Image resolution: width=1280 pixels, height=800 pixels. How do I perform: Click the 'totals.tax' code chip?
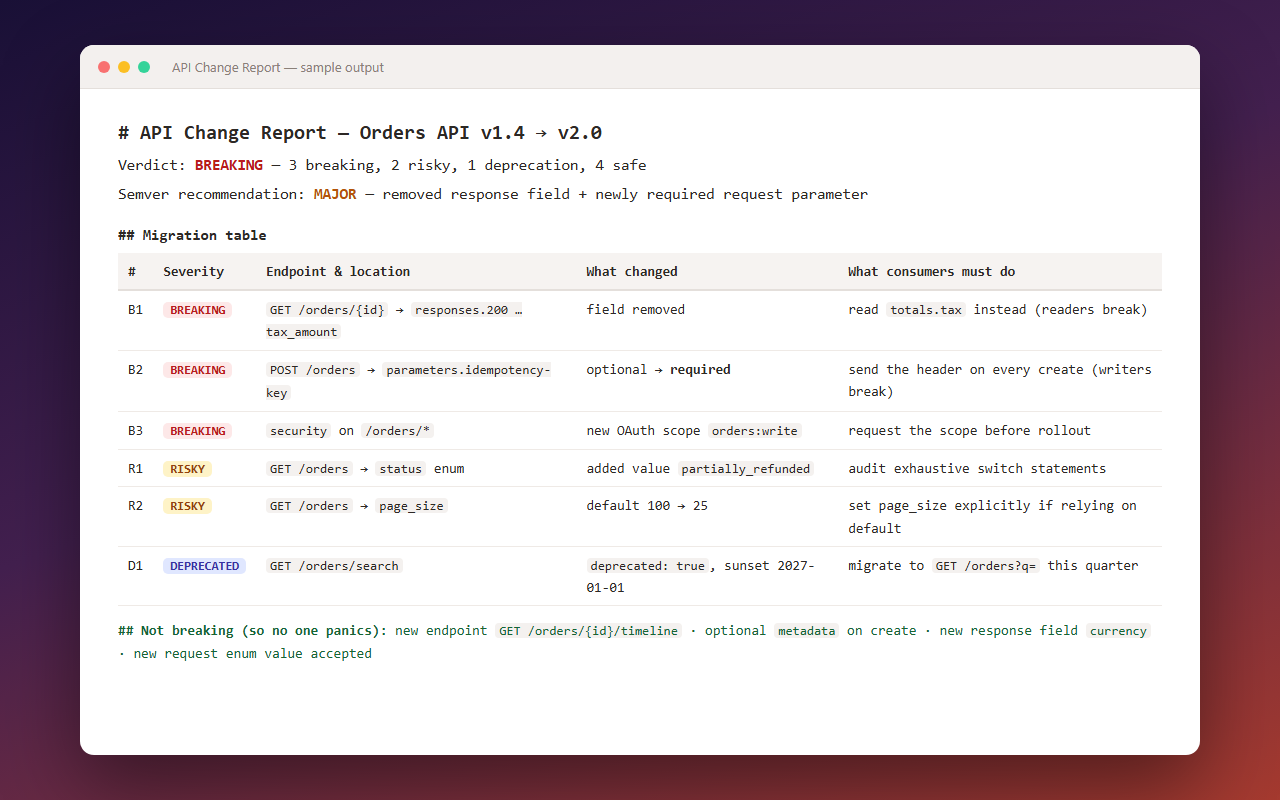(926, 310)
